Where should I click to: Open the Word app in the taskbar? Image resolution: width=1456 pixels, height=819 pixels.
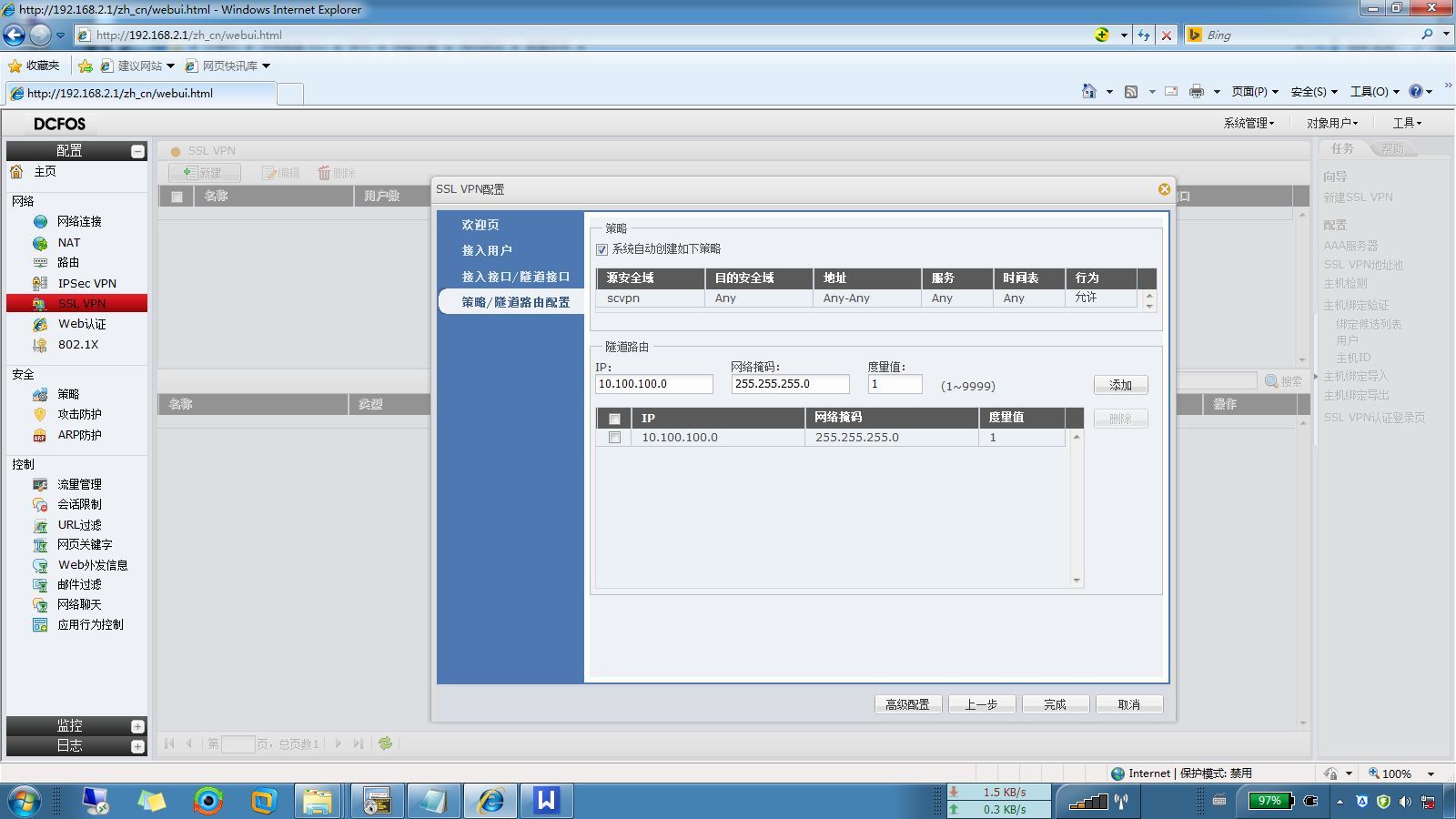tap(546, 801)
